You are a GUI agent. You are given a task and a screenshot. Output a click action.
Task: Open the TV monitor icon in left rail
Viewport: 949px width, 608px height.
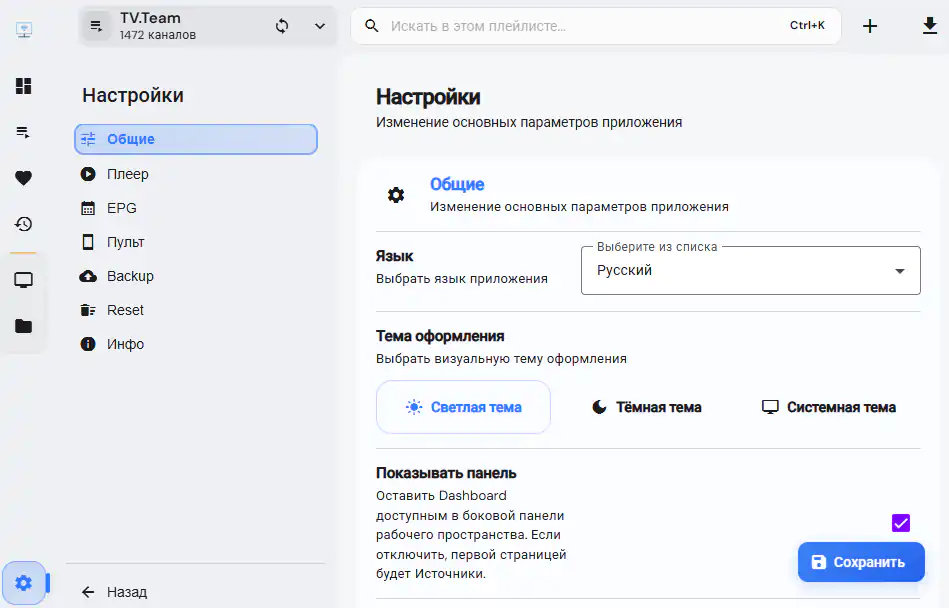click(24, 280)
